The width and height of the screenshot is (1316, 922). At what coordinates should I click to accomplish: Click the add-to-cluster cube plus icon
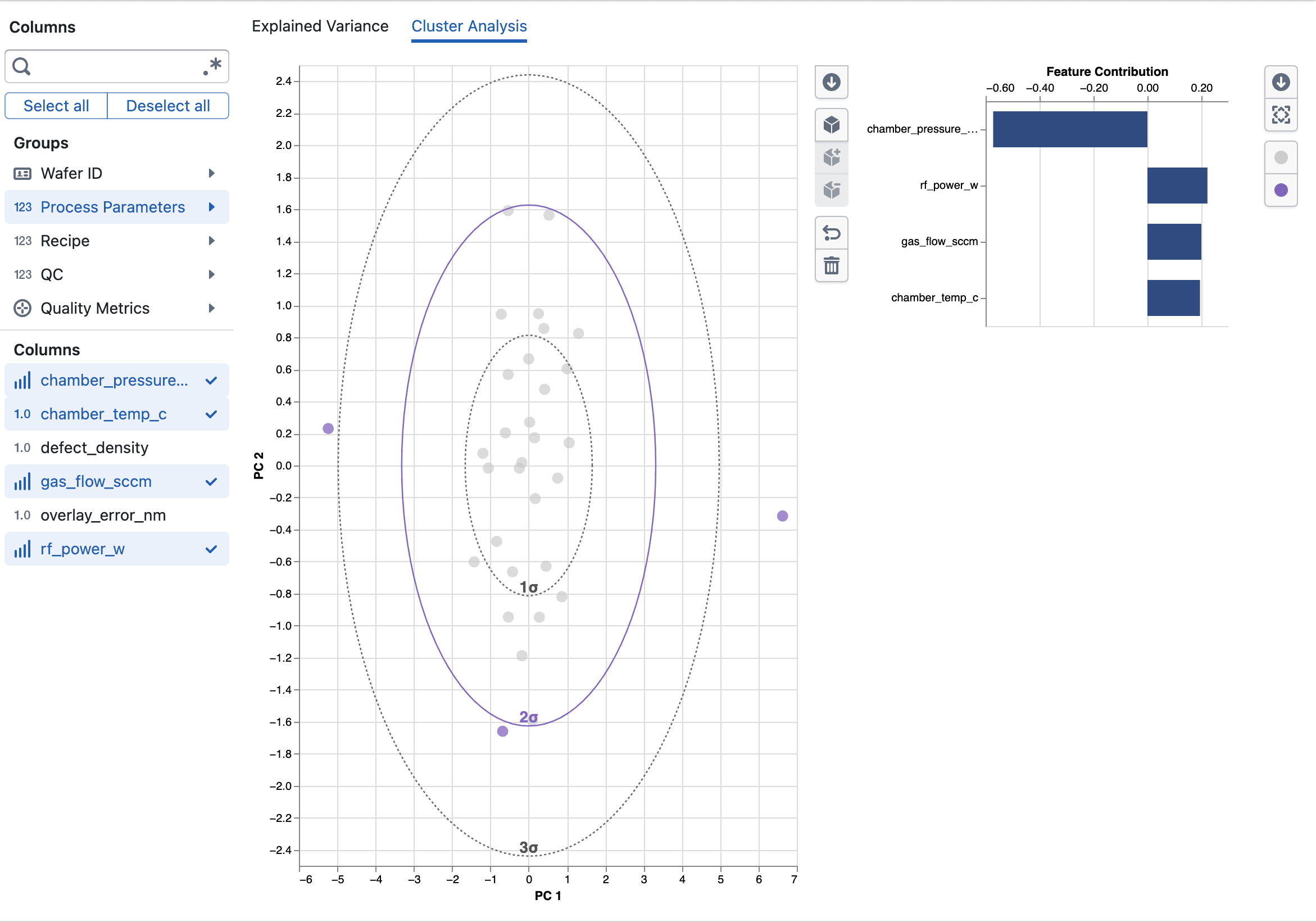click(831, 157)
